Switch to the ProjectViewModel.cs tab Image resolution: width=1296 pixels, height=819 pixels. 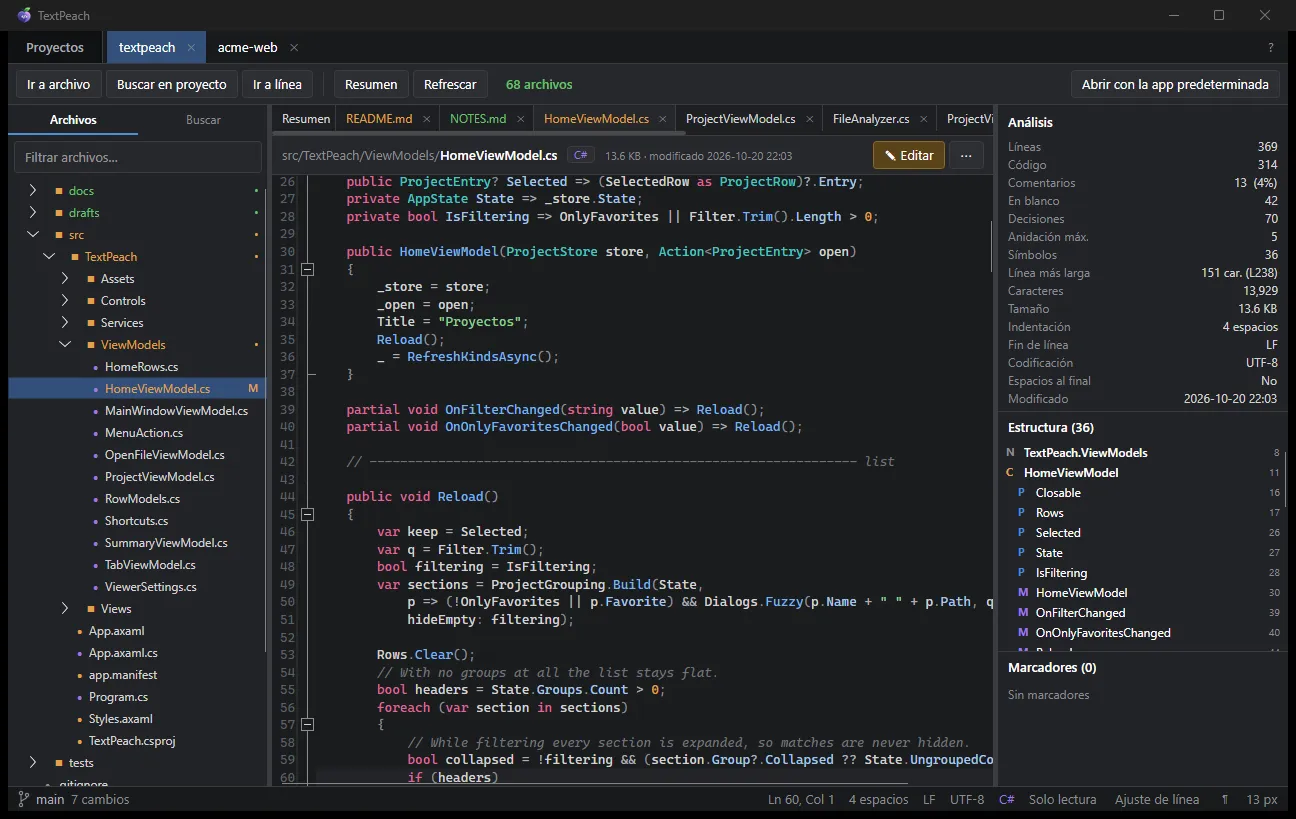pyautogui.click(x=741, y=119)
